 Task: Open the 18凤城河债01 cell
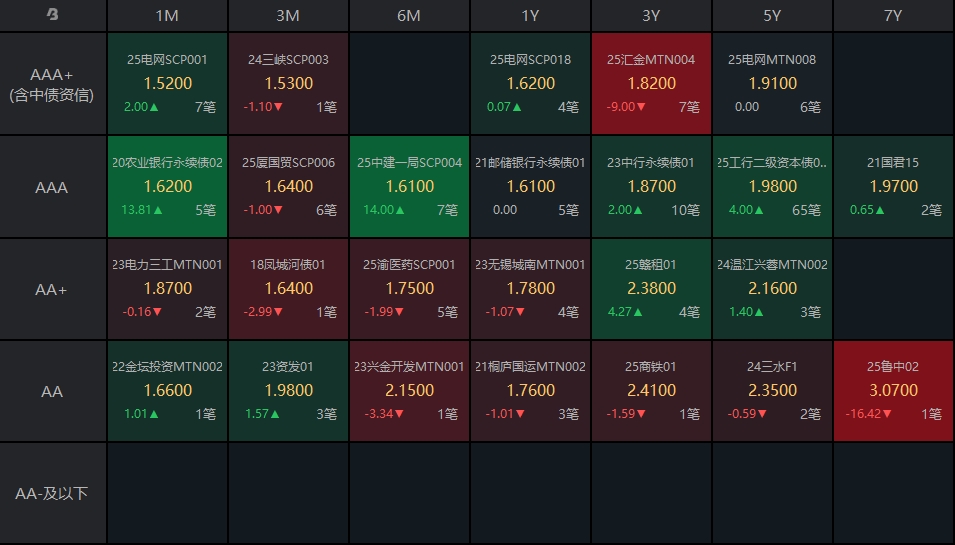tap(288, 289)
